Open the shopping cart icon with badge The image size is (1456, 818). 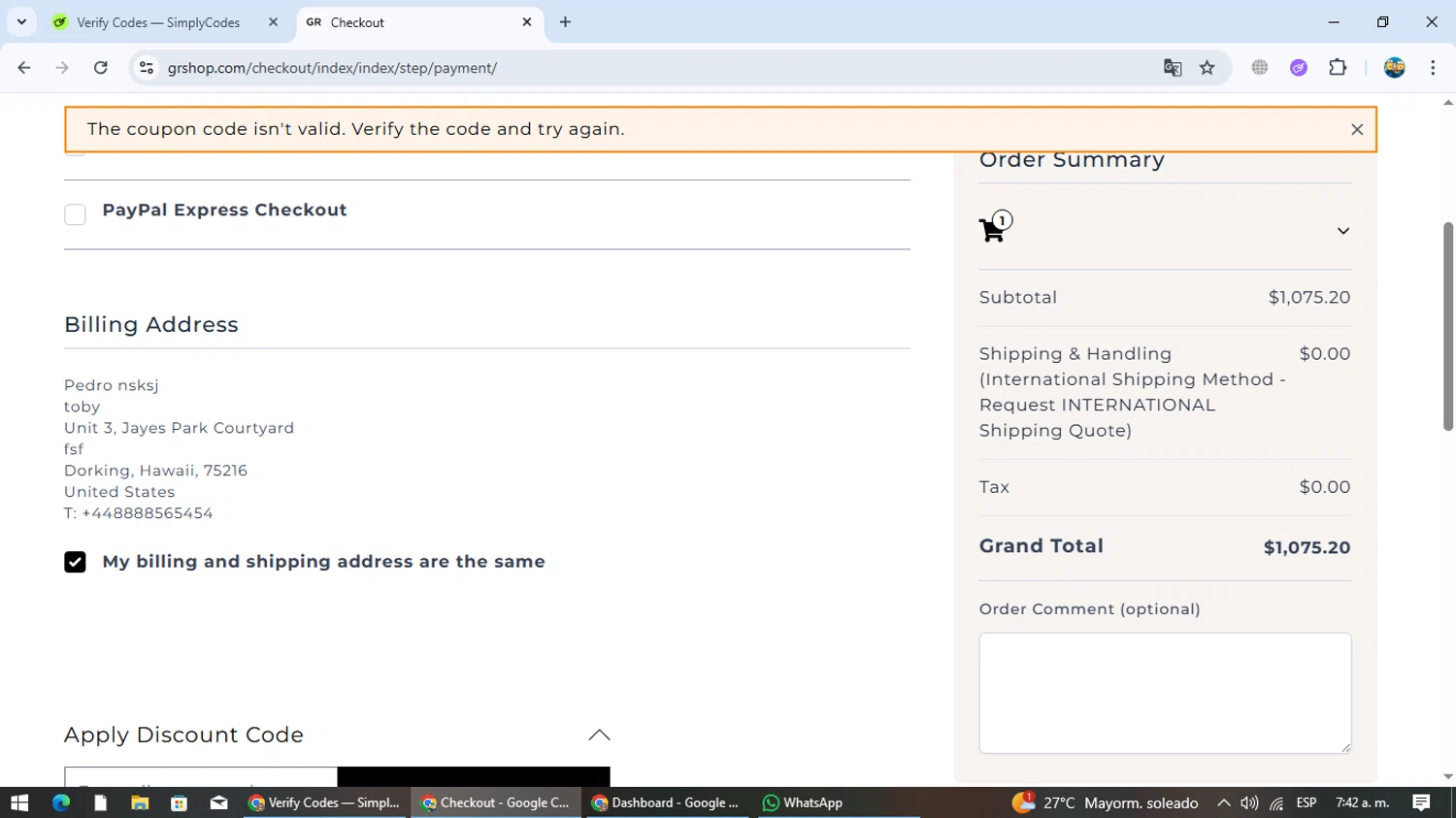(995, 226)
